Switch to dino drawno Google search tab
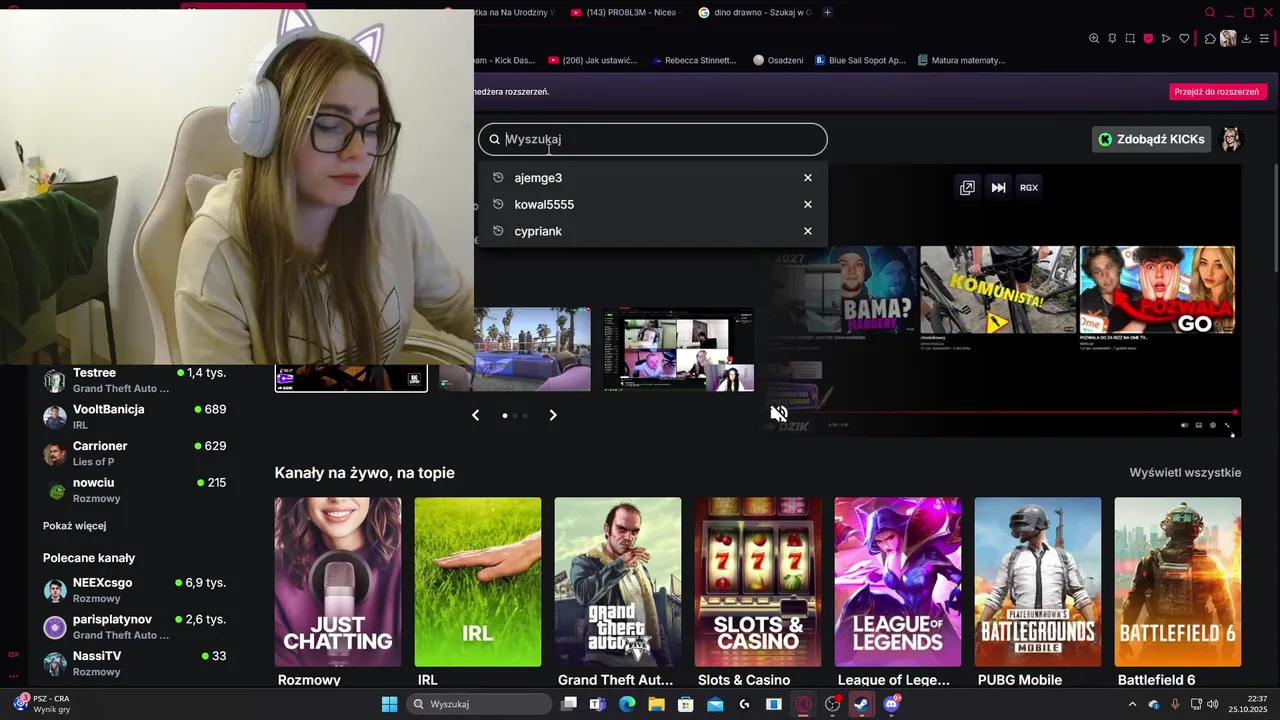 coord(755,12)
